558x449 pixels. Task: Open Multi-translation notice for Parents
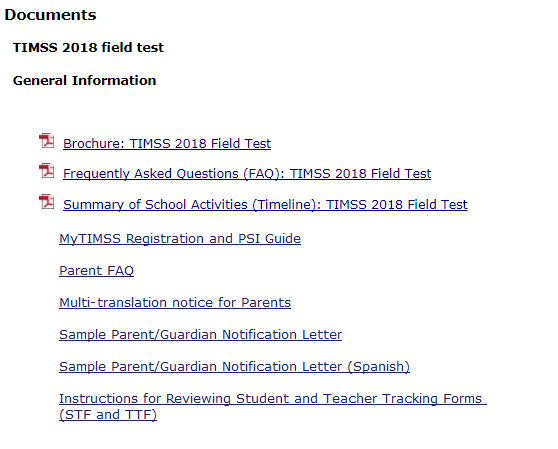[x=175, y=302]
